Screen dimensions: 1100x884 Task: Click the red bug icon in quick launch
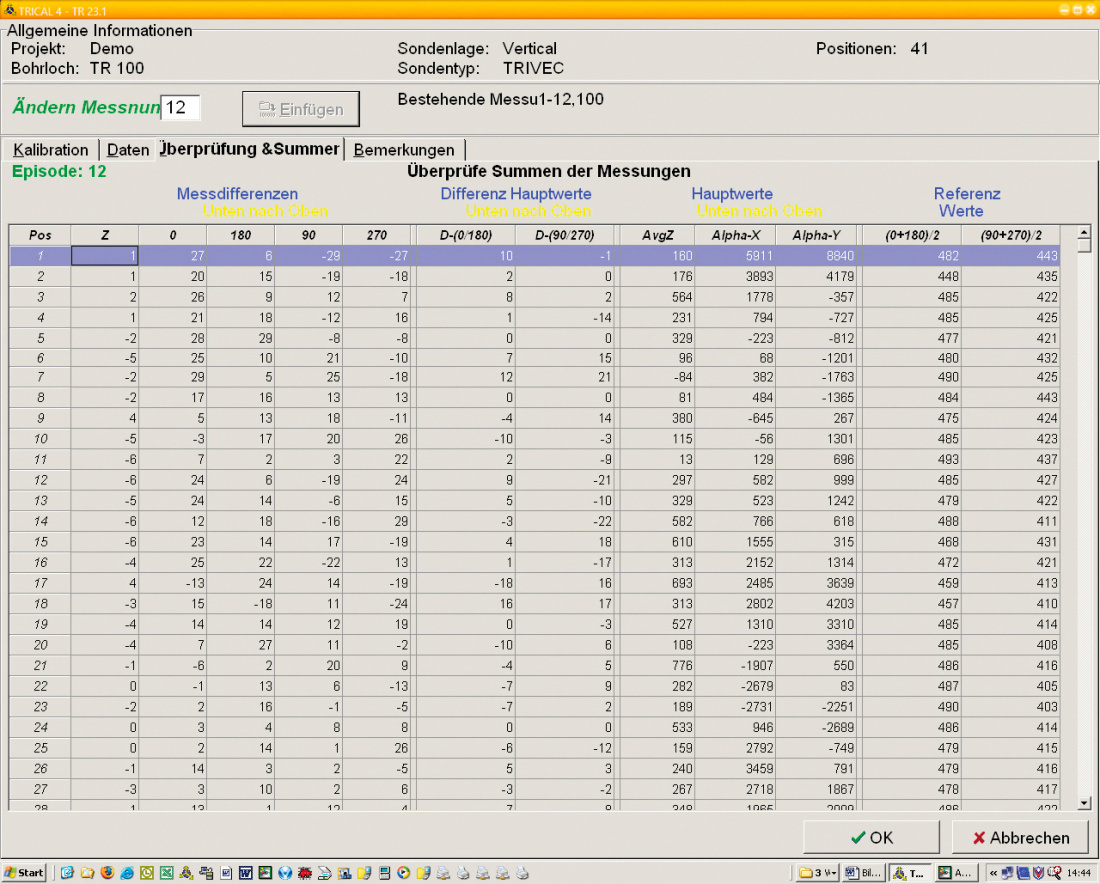(304, 873)
